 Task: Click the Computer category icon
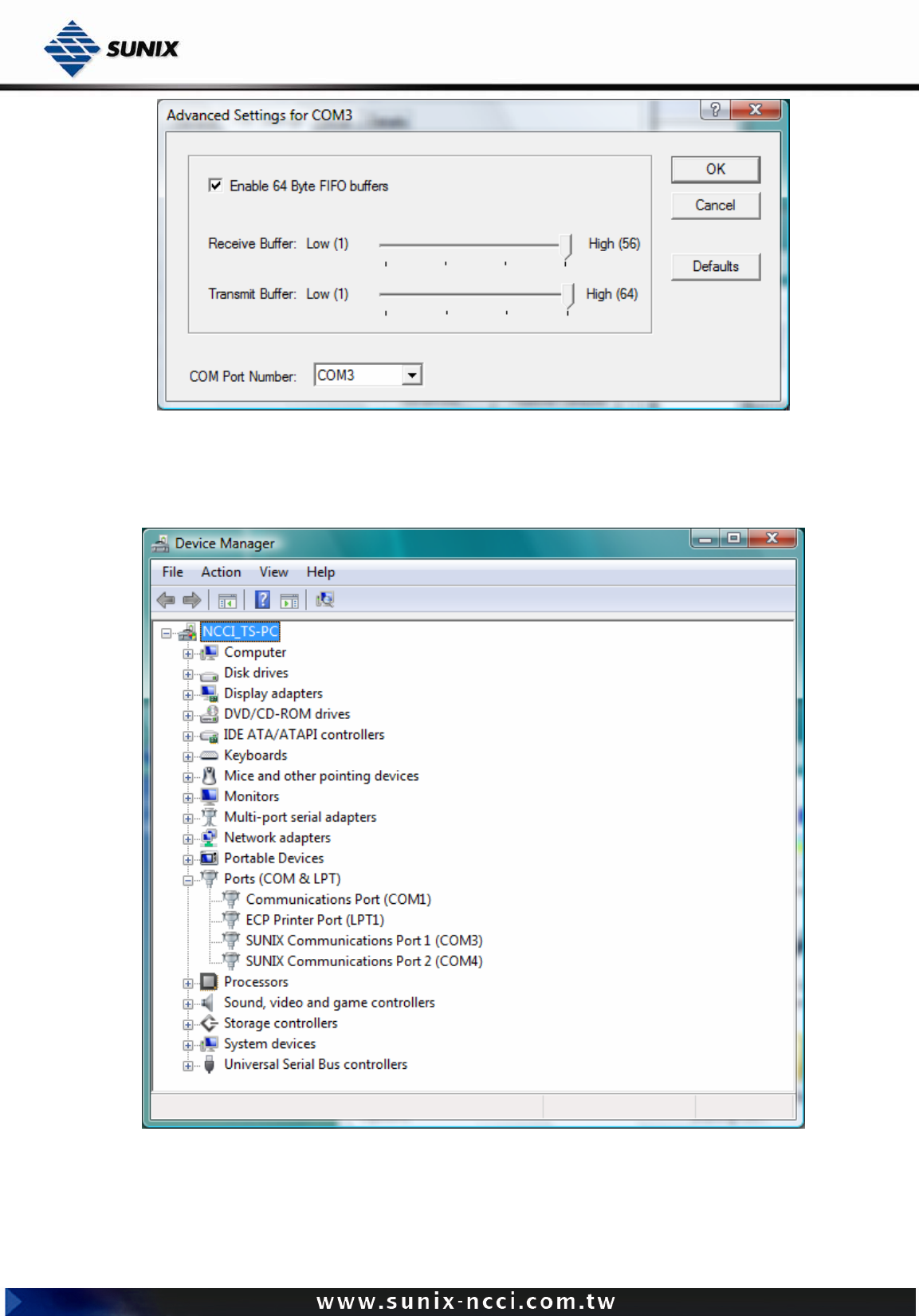click(x=209, y=653)
